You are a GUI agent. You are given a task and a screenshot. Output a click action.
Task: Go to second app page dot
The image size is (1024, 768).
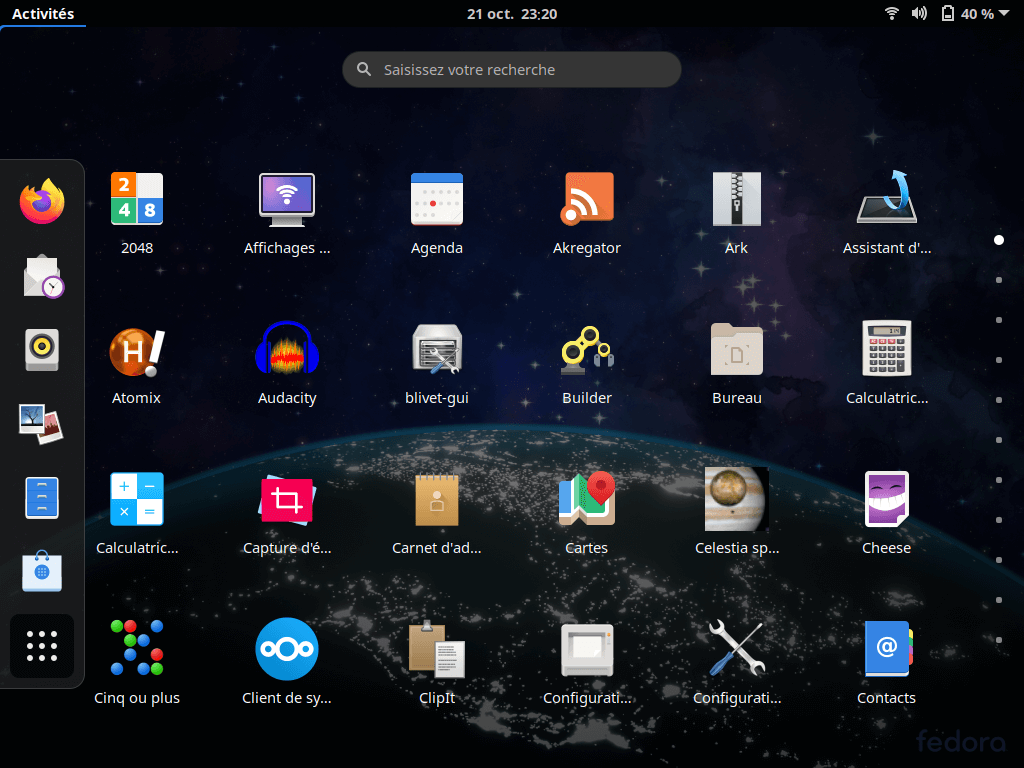[999, 280]
